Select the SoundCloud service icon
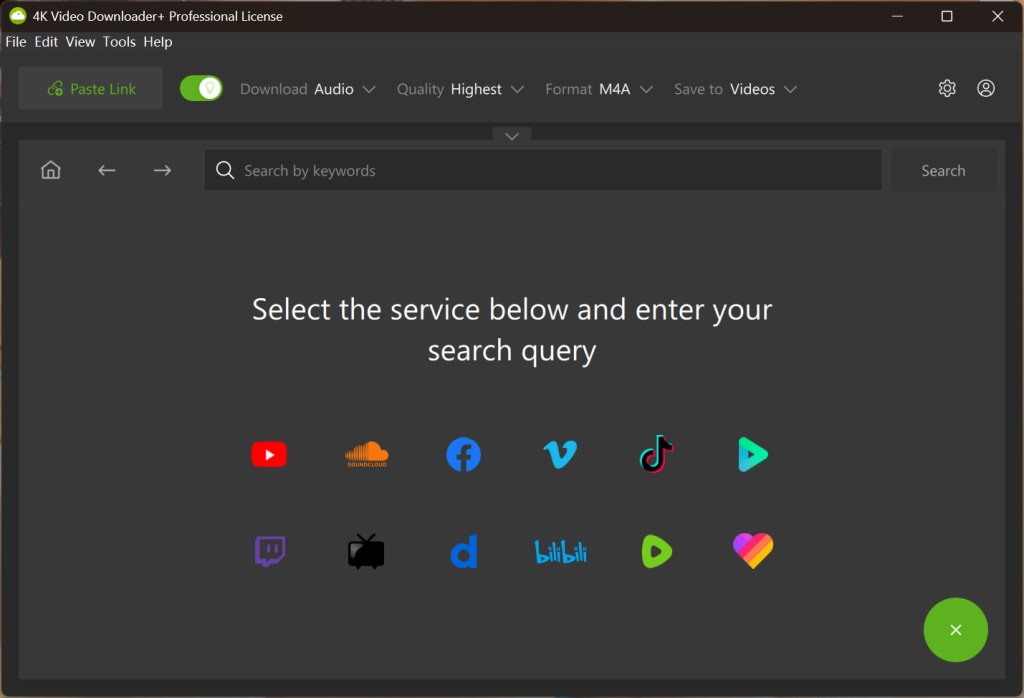The image size is (1024, 698). pos(366,454)
